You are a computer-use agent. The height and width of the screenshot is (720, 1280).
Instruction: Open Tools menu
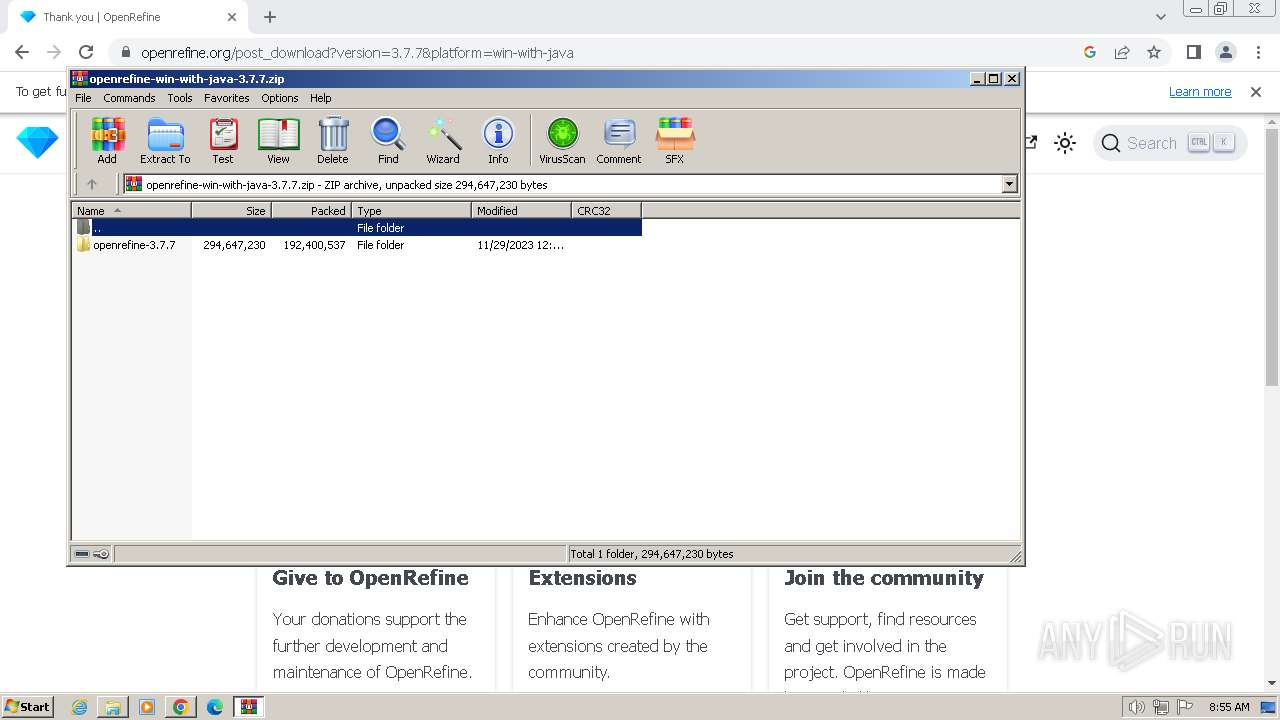pos(180,98)
